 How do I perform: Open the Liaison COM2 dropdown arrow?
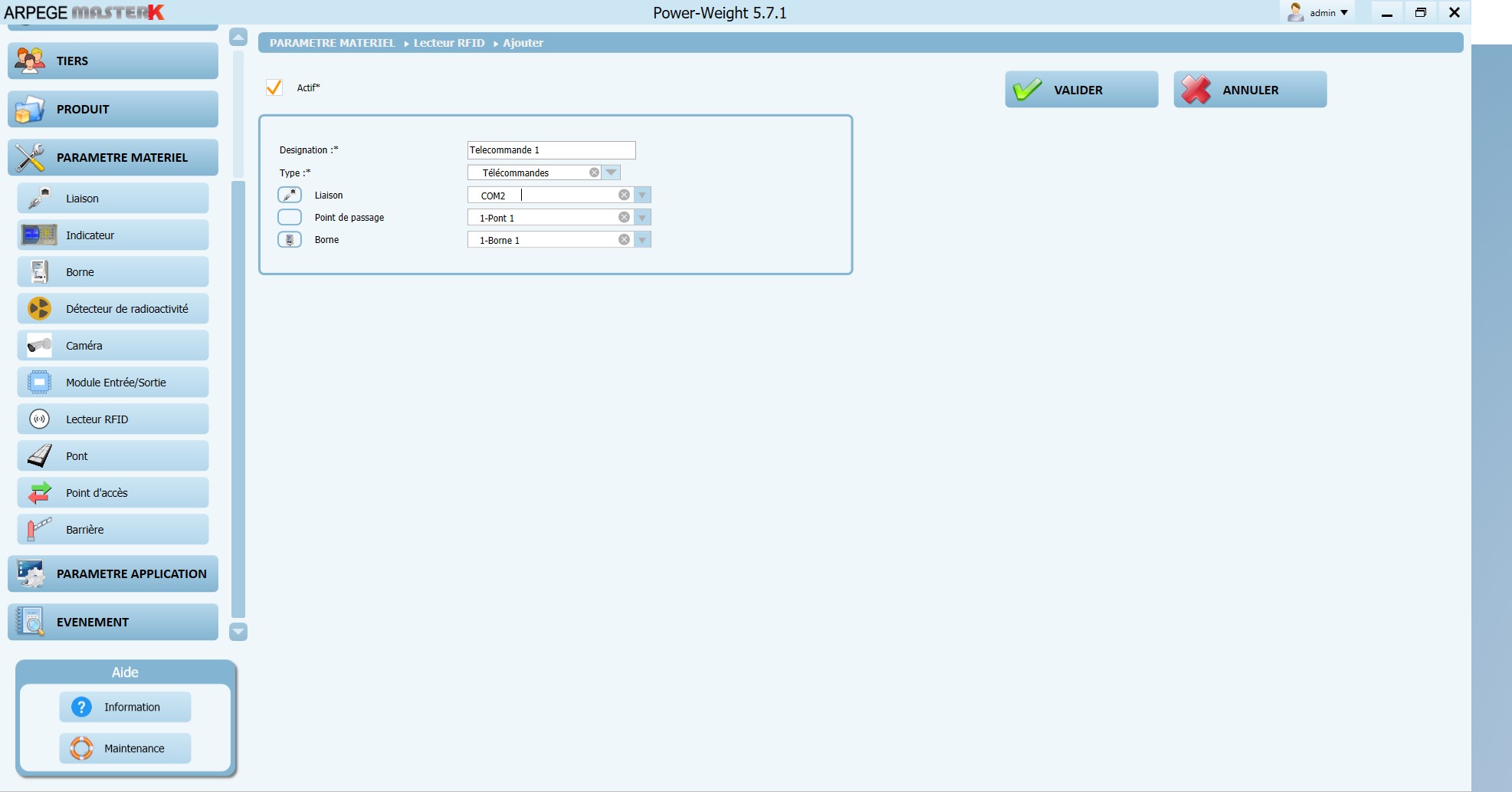tap(642, 196)
